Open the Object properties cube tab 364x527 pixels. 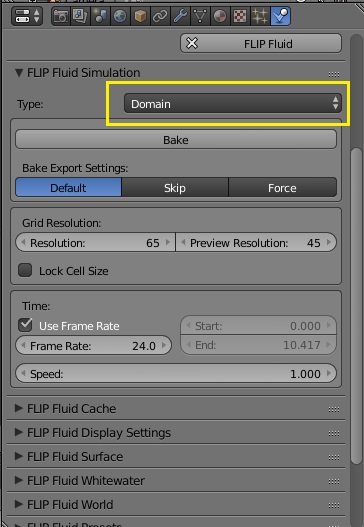coord(140,16)
